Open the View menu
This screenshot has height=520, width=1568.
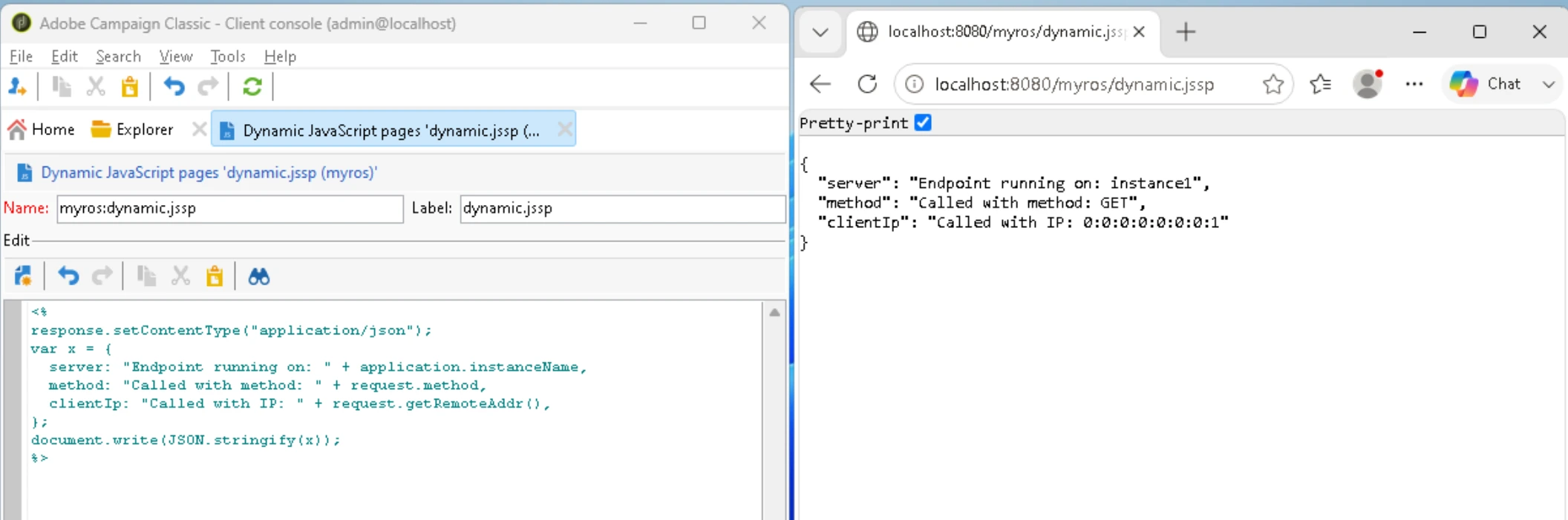(176, 56)
